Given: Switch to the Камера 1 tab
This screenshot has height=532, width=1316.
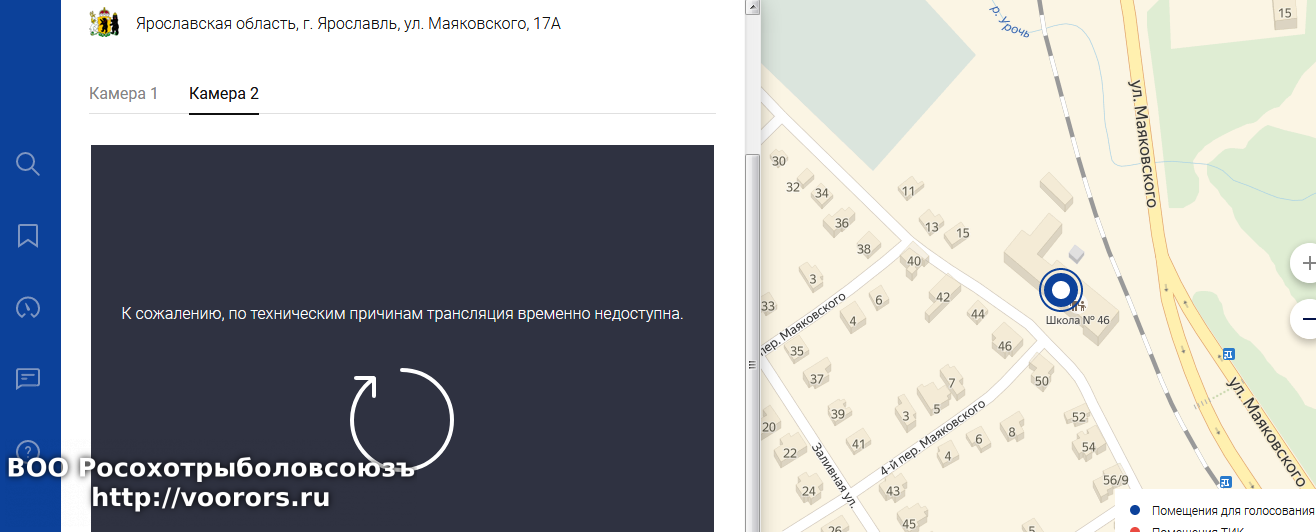Looking at the screenshot, I should pos(124,94).
